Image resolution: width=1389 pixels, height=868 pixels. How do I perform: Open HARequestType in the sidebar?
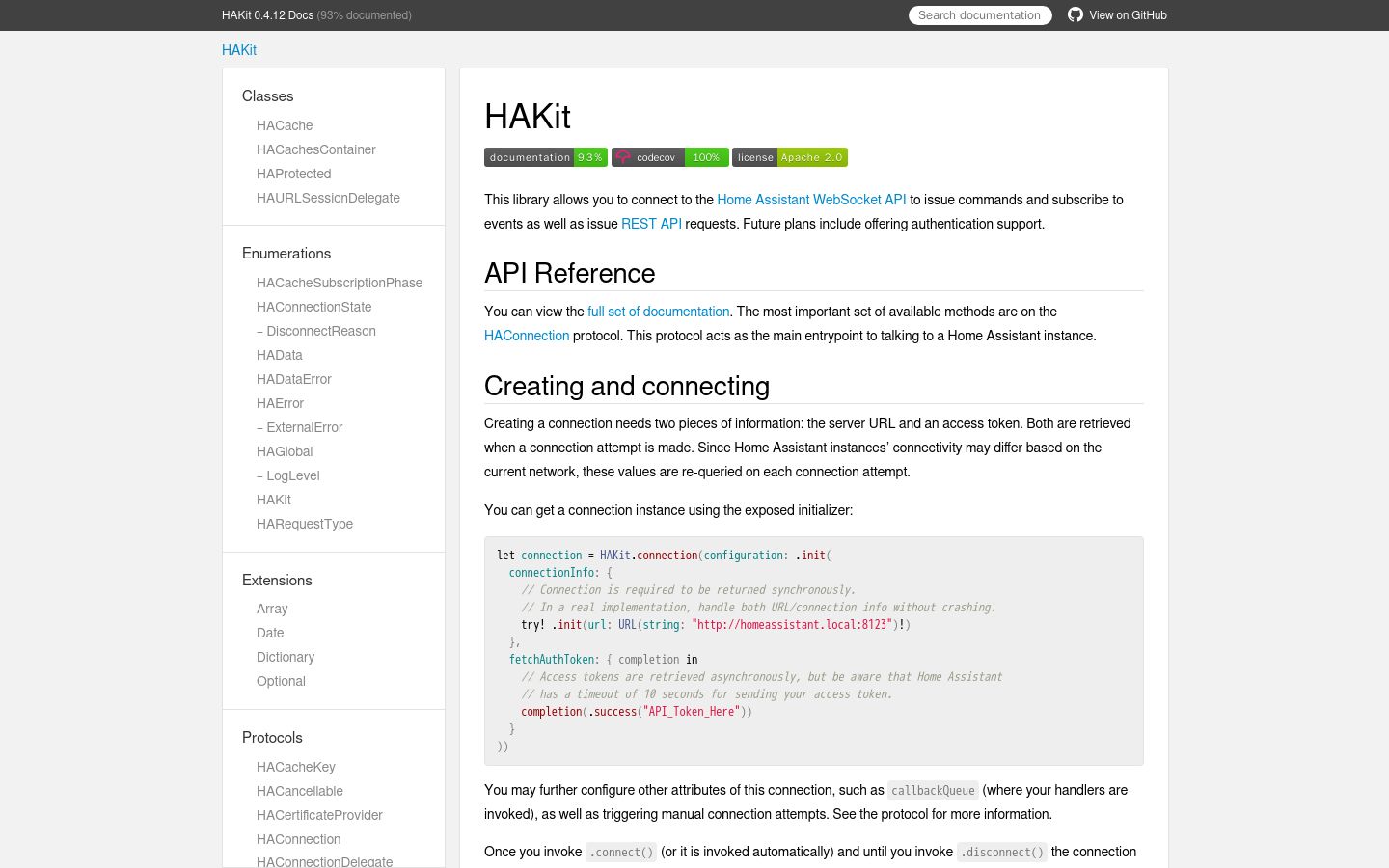click(x=305, y=524)
